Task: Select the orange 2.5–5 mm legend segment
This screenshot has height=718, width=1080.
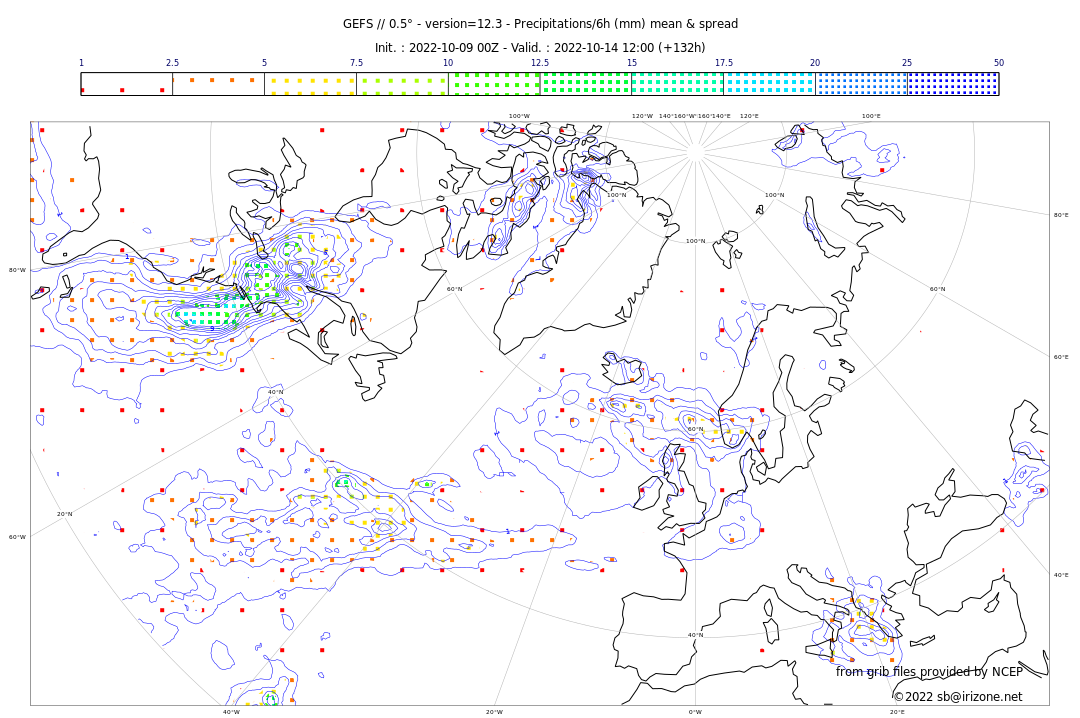Action: (218, 84)
